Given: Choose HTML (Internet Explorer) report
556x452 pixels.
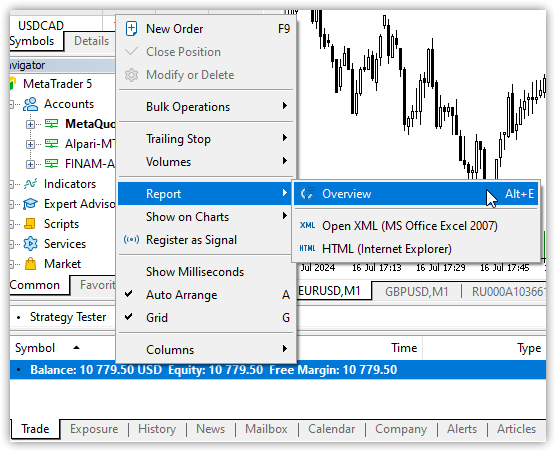Looking at the screenshot, I should point(416,249).
